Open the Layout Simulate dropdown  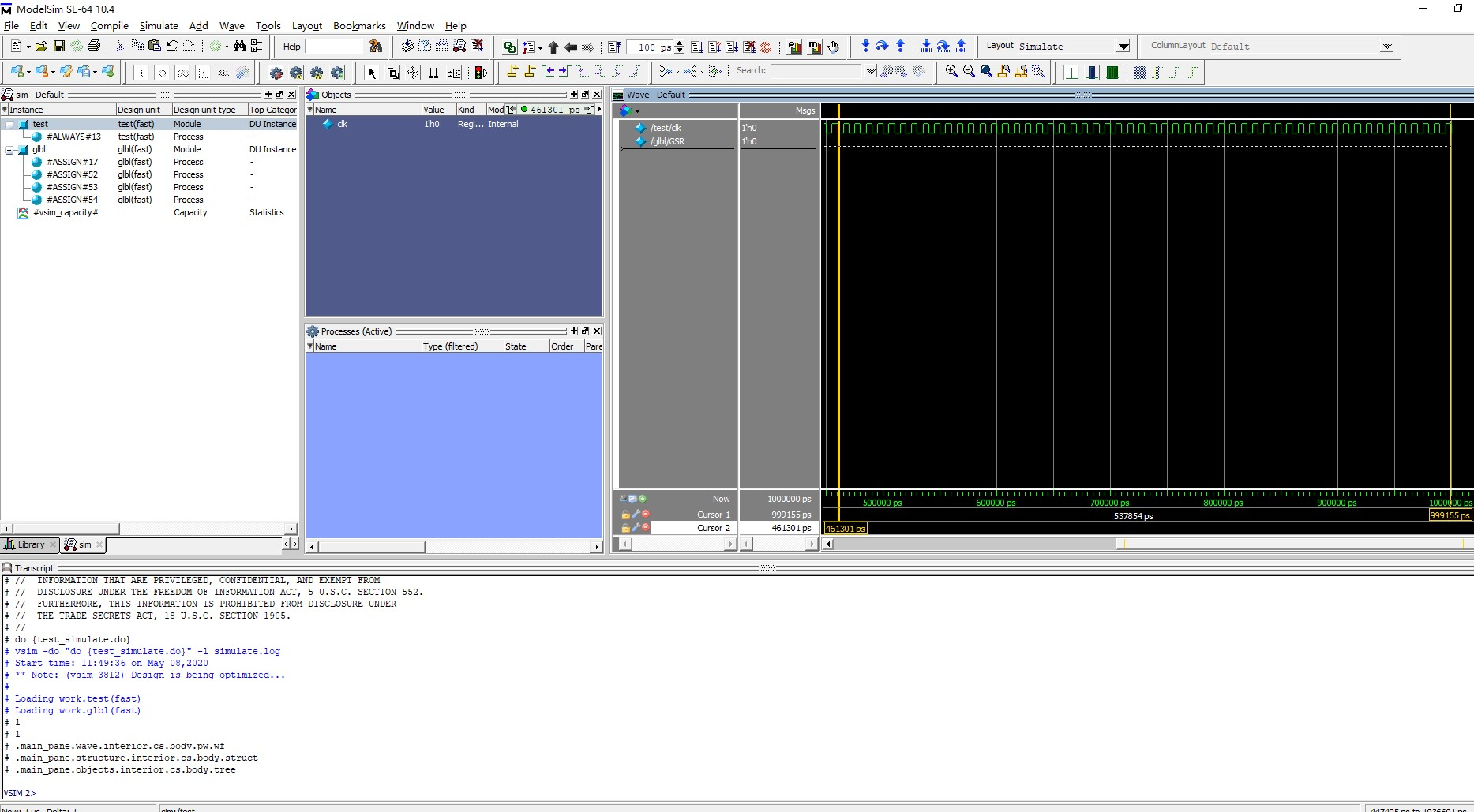coord(1123,47)
